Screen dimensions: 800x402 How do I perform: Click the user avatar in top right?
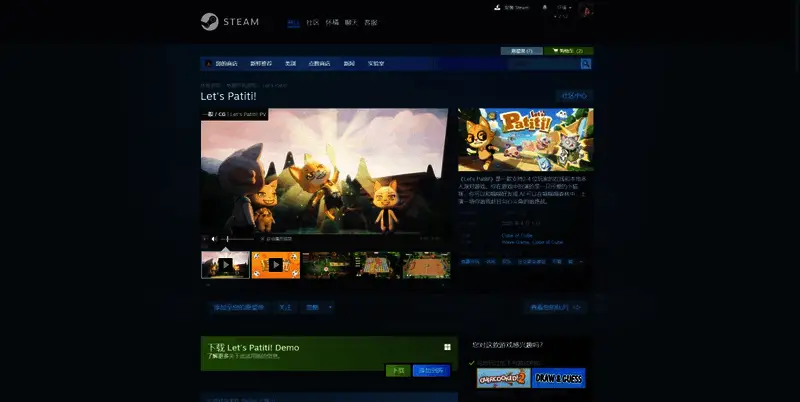588,10
